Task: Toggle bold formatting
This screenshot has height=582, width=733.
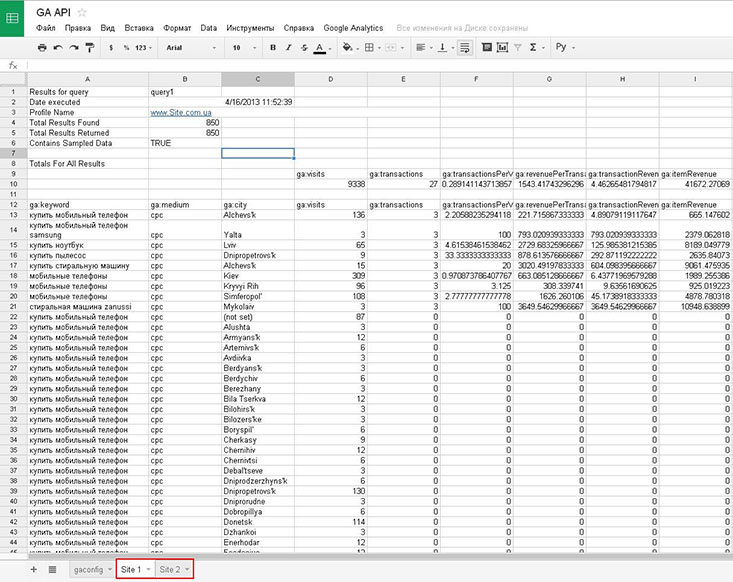Action: 273,48
